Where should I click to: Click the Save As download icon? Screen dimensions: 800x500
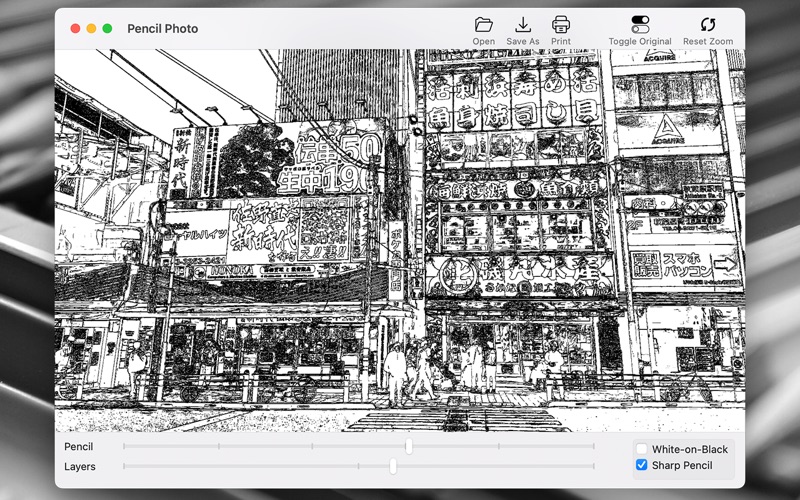[522, 24]
